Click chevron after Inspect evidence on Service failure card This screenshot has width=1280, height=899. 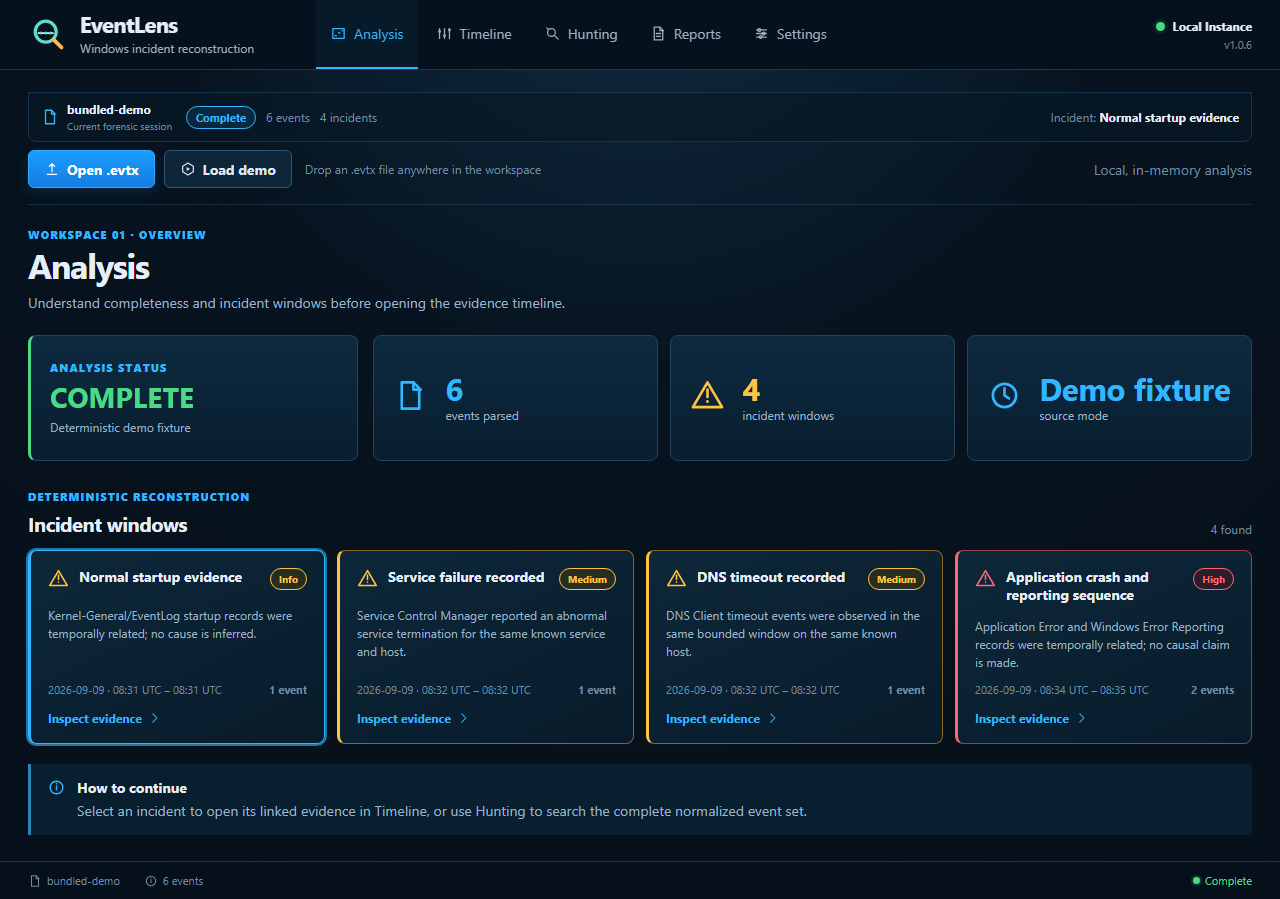pos(464,718)
